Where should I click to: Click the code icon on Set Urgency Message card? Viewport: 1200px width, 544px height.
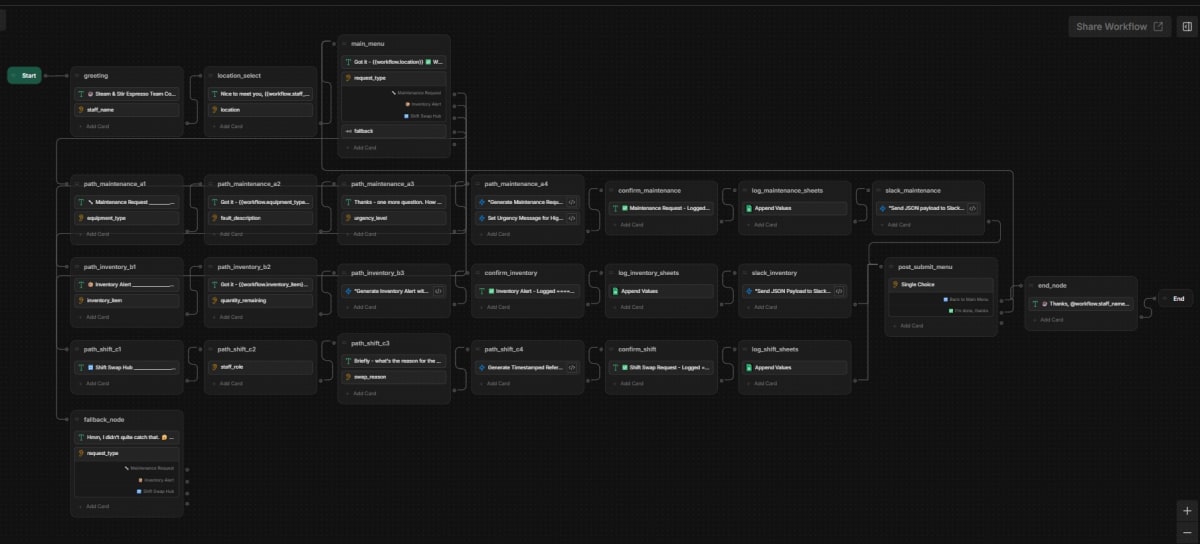tap(572, 217)
